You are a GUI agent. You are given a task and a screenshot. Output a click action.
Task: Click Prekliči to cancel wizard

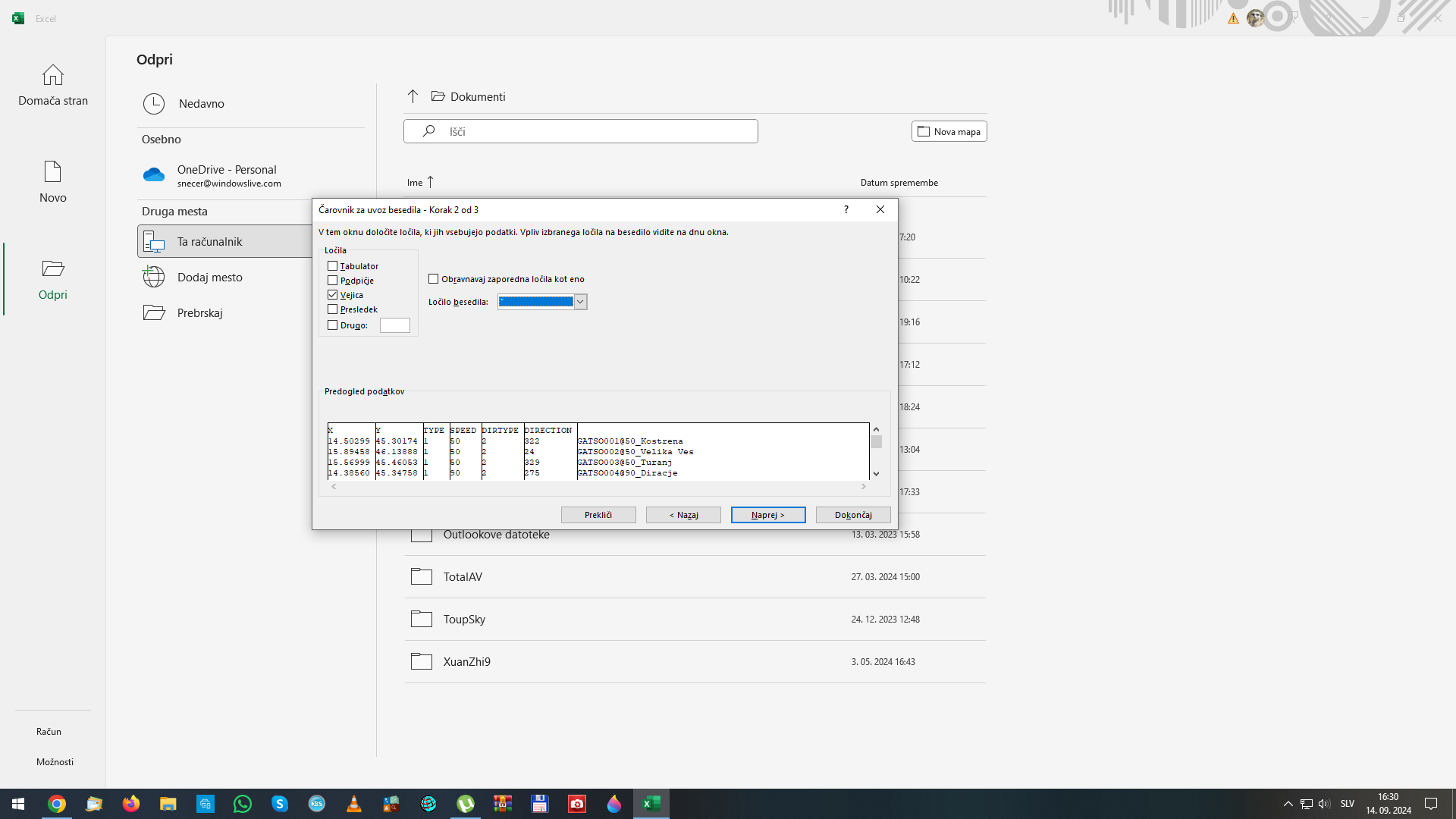tap(598, 515)
